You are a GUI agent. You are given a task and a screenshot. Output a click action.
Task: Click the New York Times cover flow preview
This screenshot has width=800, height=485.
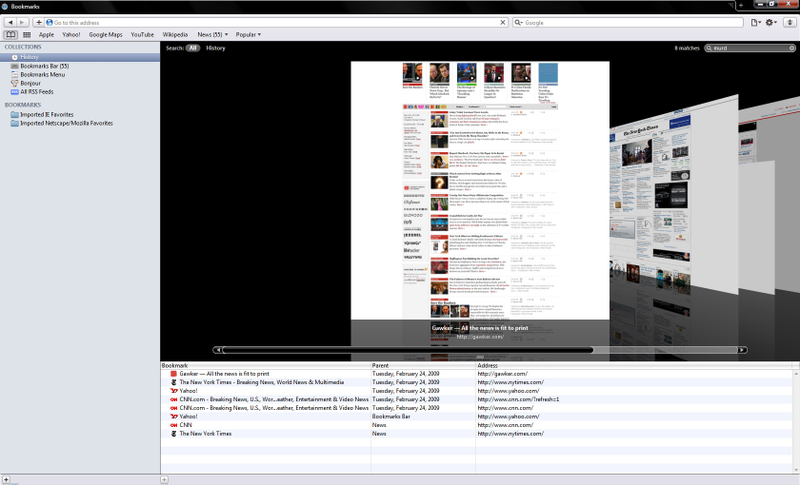pyautogui.click(x=674, y=195)
